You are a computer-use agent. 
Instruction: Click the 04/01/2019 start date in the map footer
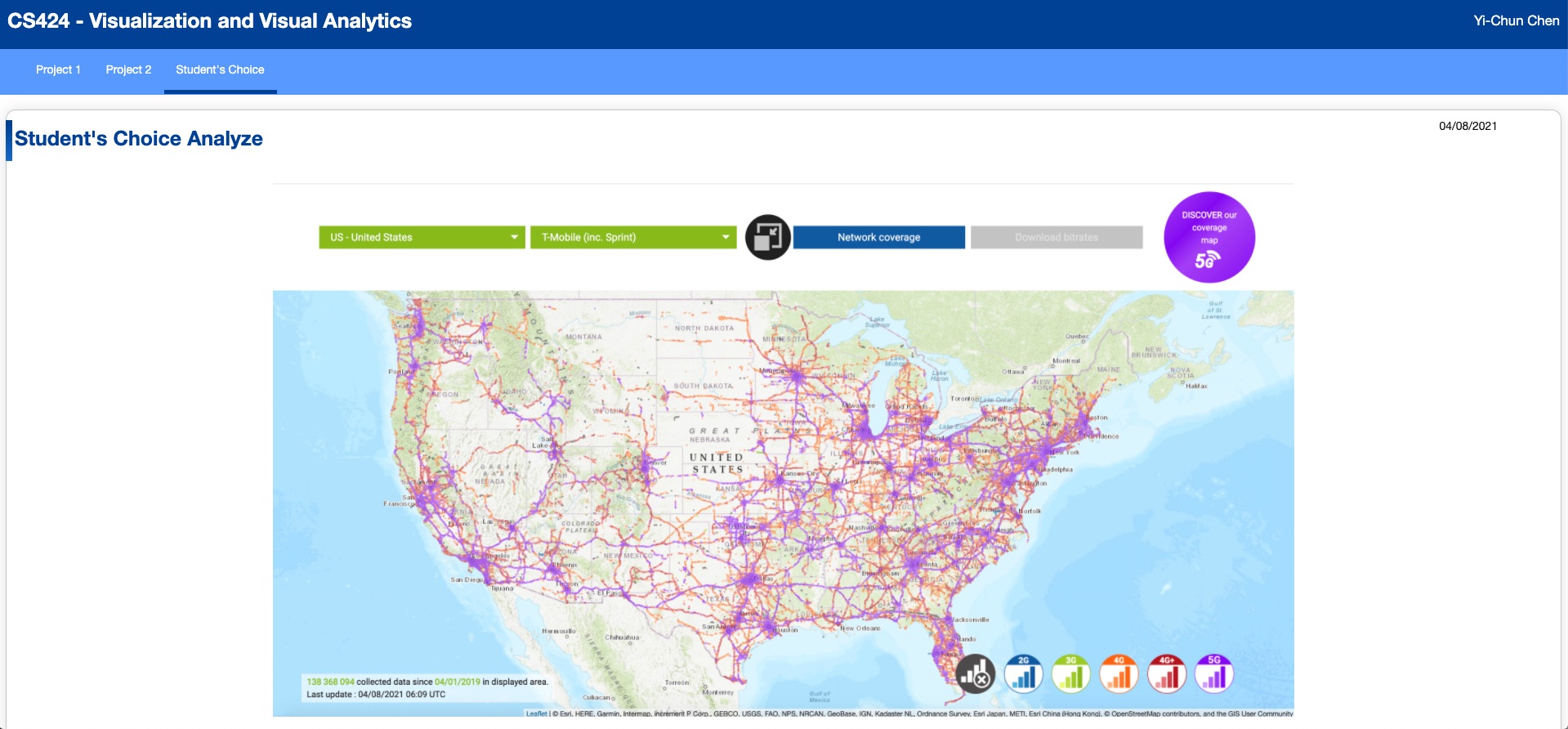click(x=458, y=682)
